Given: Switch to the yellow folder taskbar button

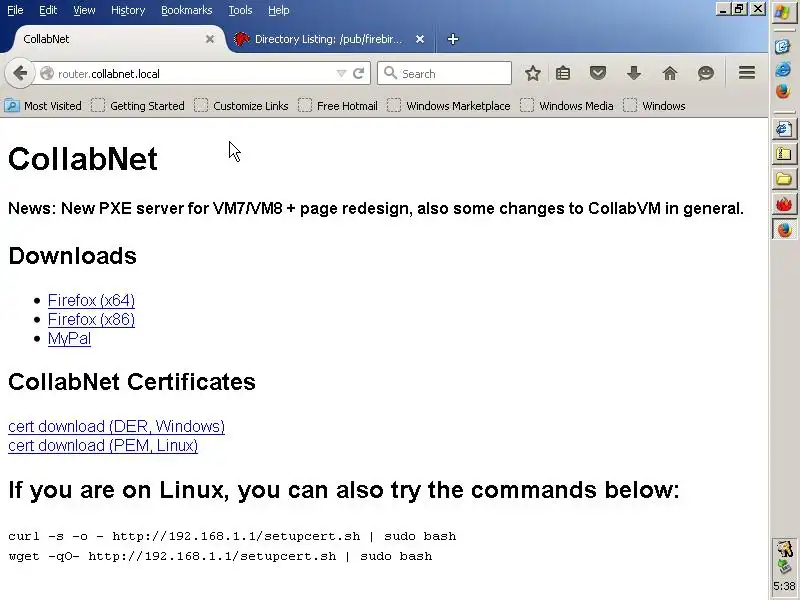Looking at the screenshot, I should tap(784, 179).
